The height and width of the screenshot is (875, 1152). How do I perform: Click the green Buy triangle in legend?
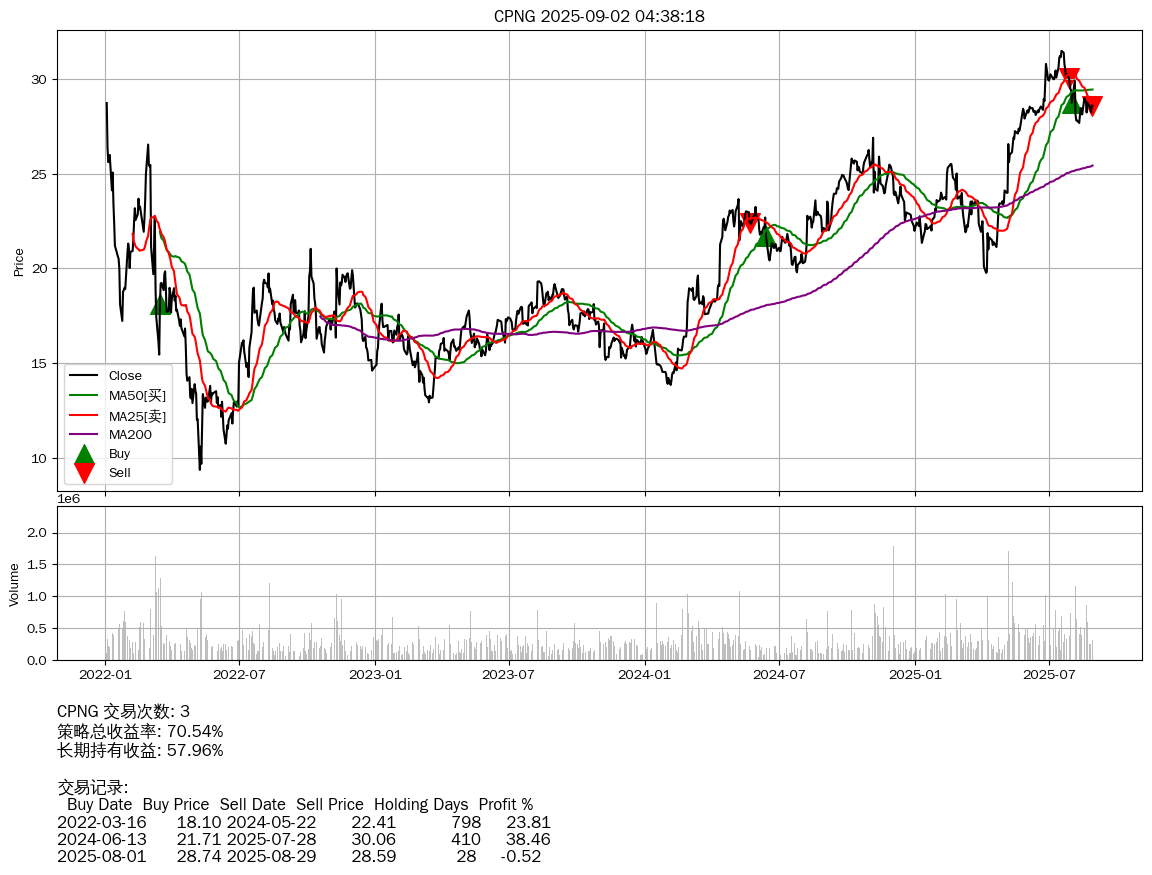tap(85, 455)
